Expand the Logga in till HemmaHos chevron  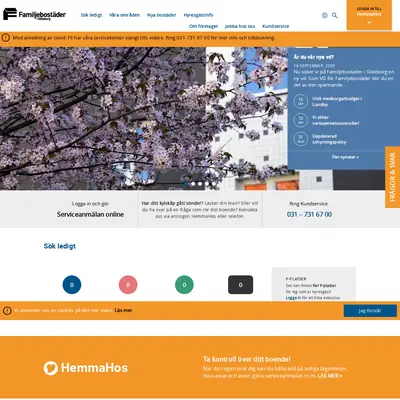point(369,22)
